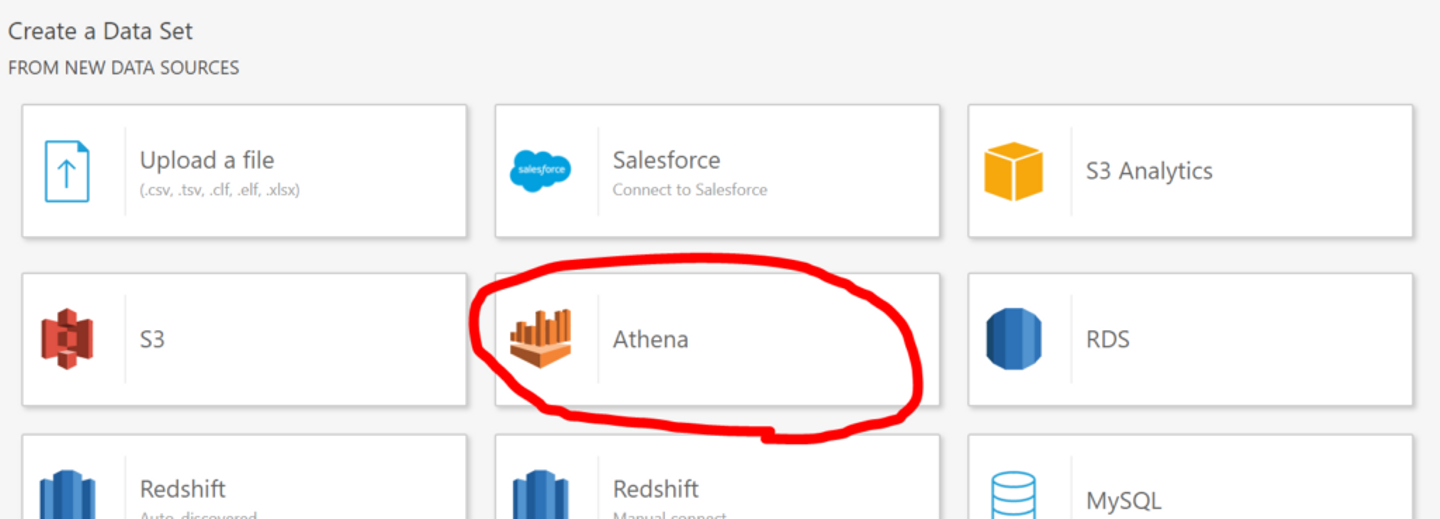This screenshot has height=519, width=1440.
Task: Click the Salesforce cloud logo icon
Action: click(x=540, y=171)
